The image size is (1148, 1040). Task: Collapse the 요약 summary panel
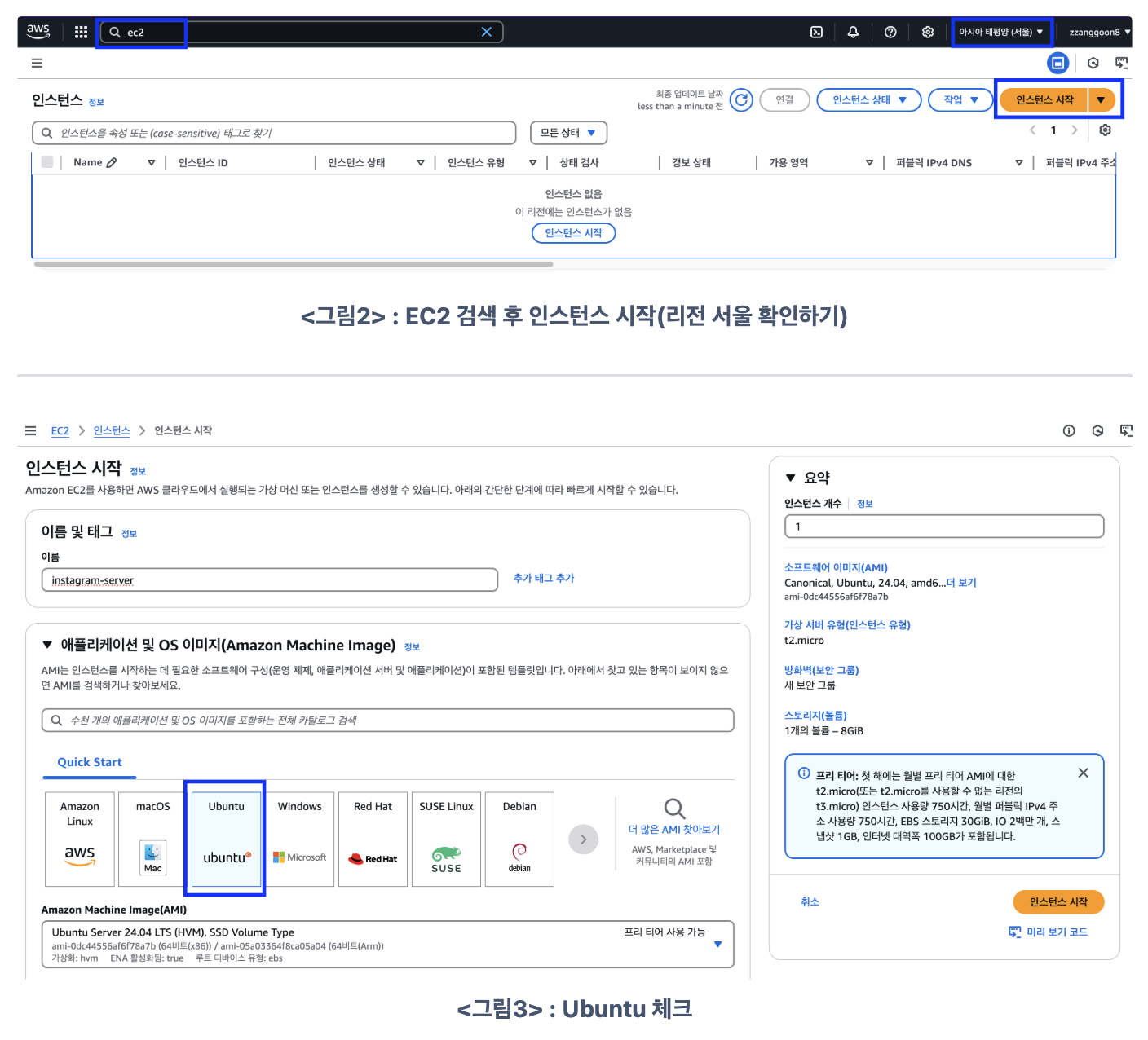pyautogui.click(x=790, y=478)
